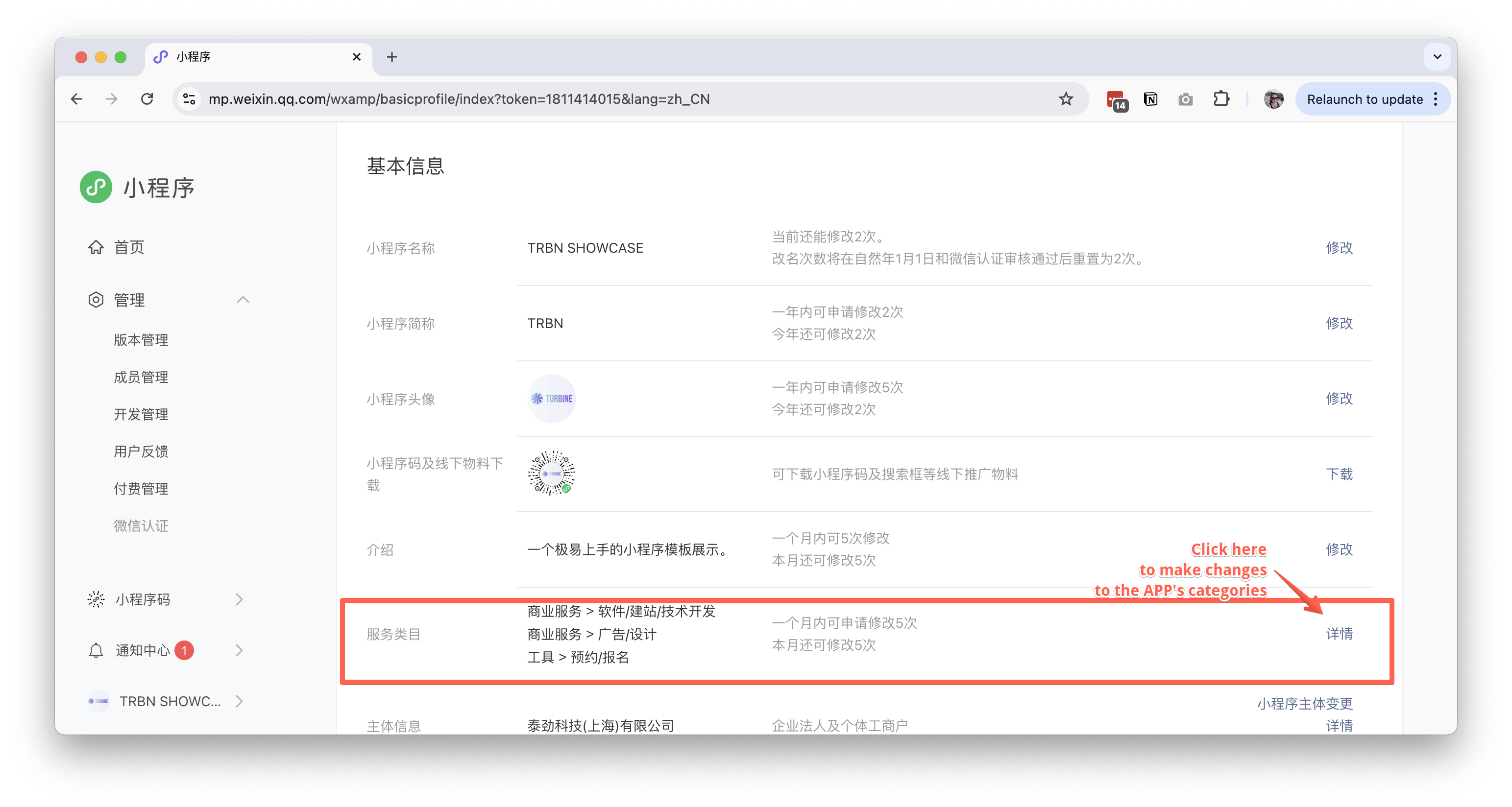
Task: Click 详情 link for 服务类目
Action: tap(1339, 634)
